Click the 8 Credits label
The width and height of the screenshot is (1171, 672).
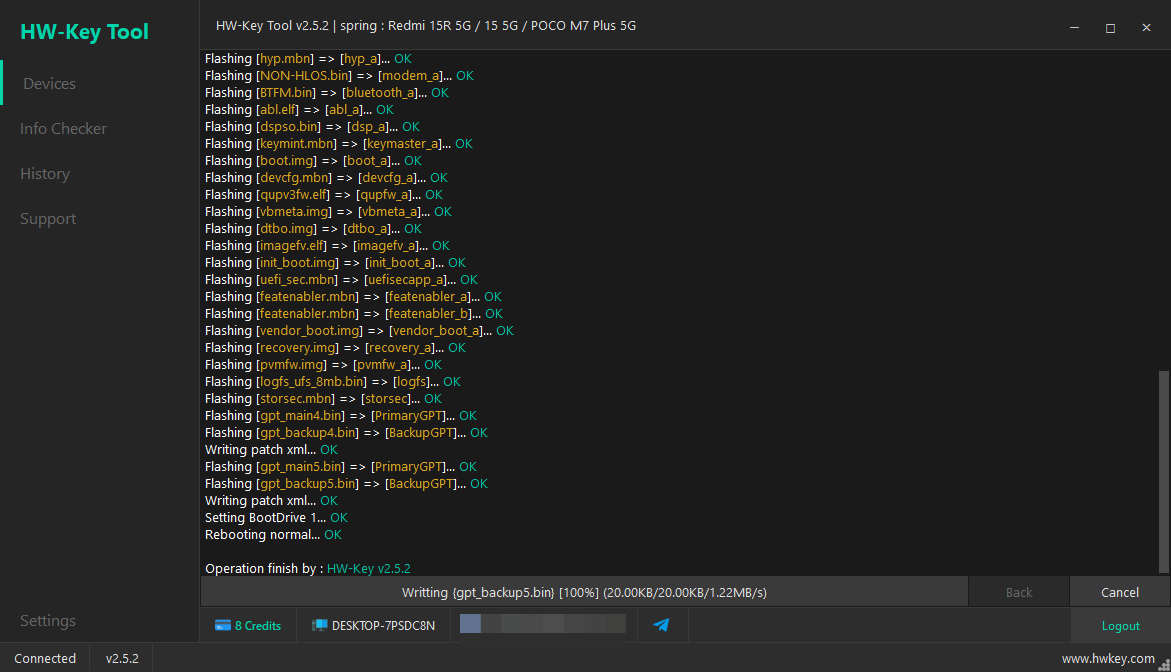pyautogui.click(x=258, y=626)
